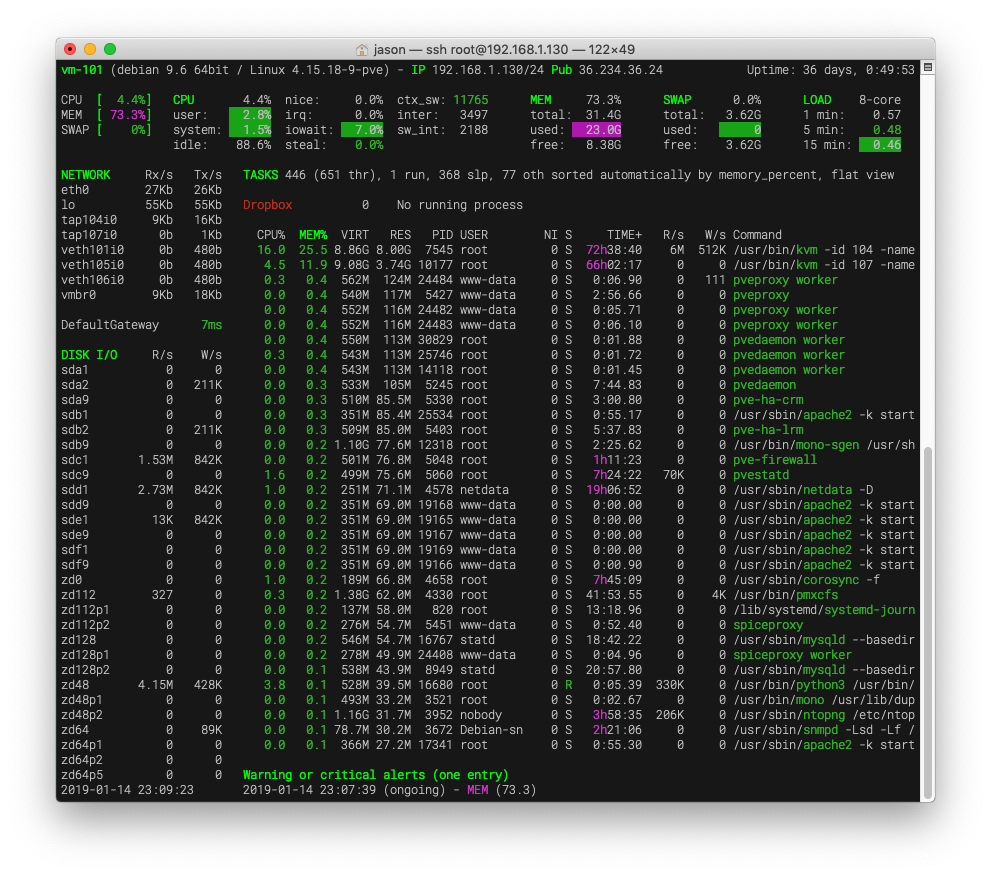Click the 'CPU%' column header

(x=271, y=234)
